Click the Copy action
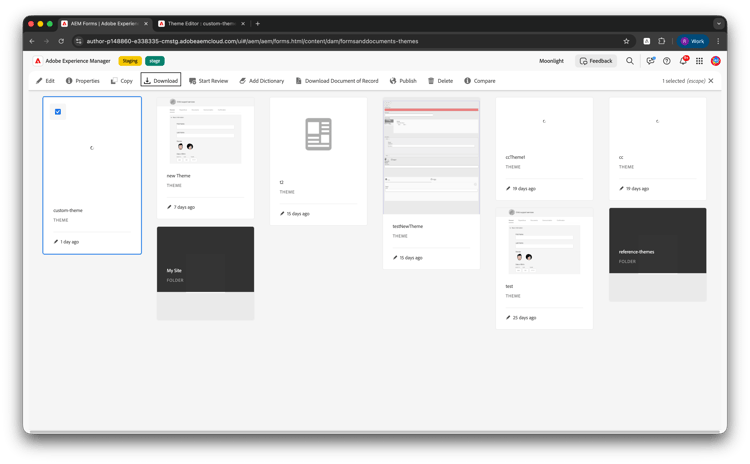Image resolution: width=750 pixels, height=464 pixels. coord(121,81)
